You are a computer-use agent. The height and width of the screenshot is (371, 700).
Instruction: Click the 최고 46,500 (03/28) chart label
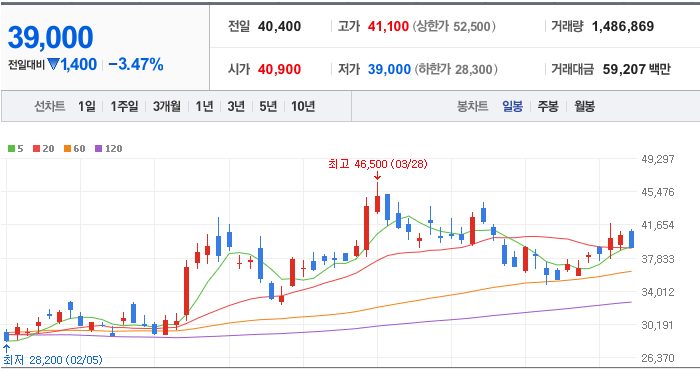pyautogui.click(x=378, y=164)
